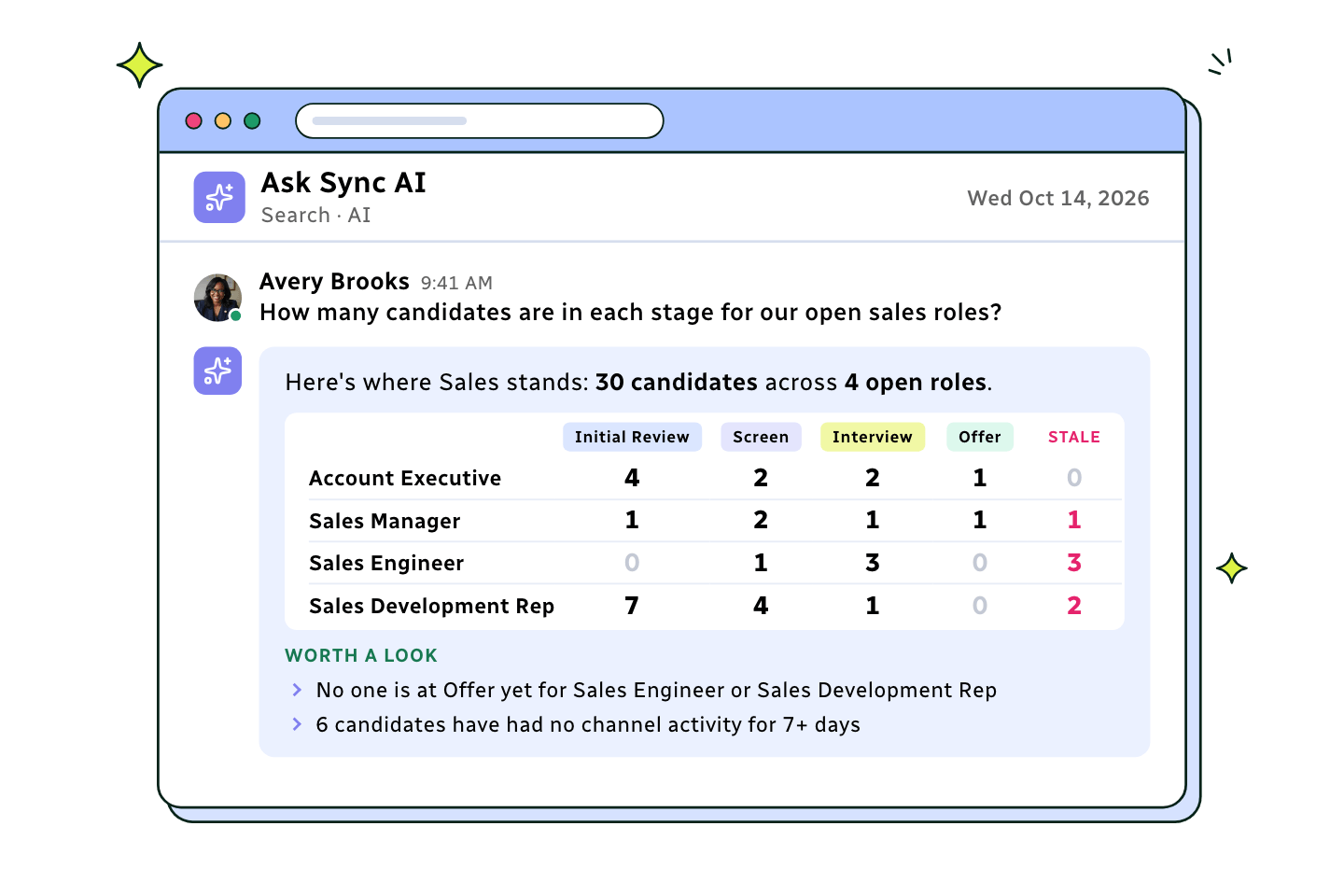Click the red window close dot

point(194,120)
